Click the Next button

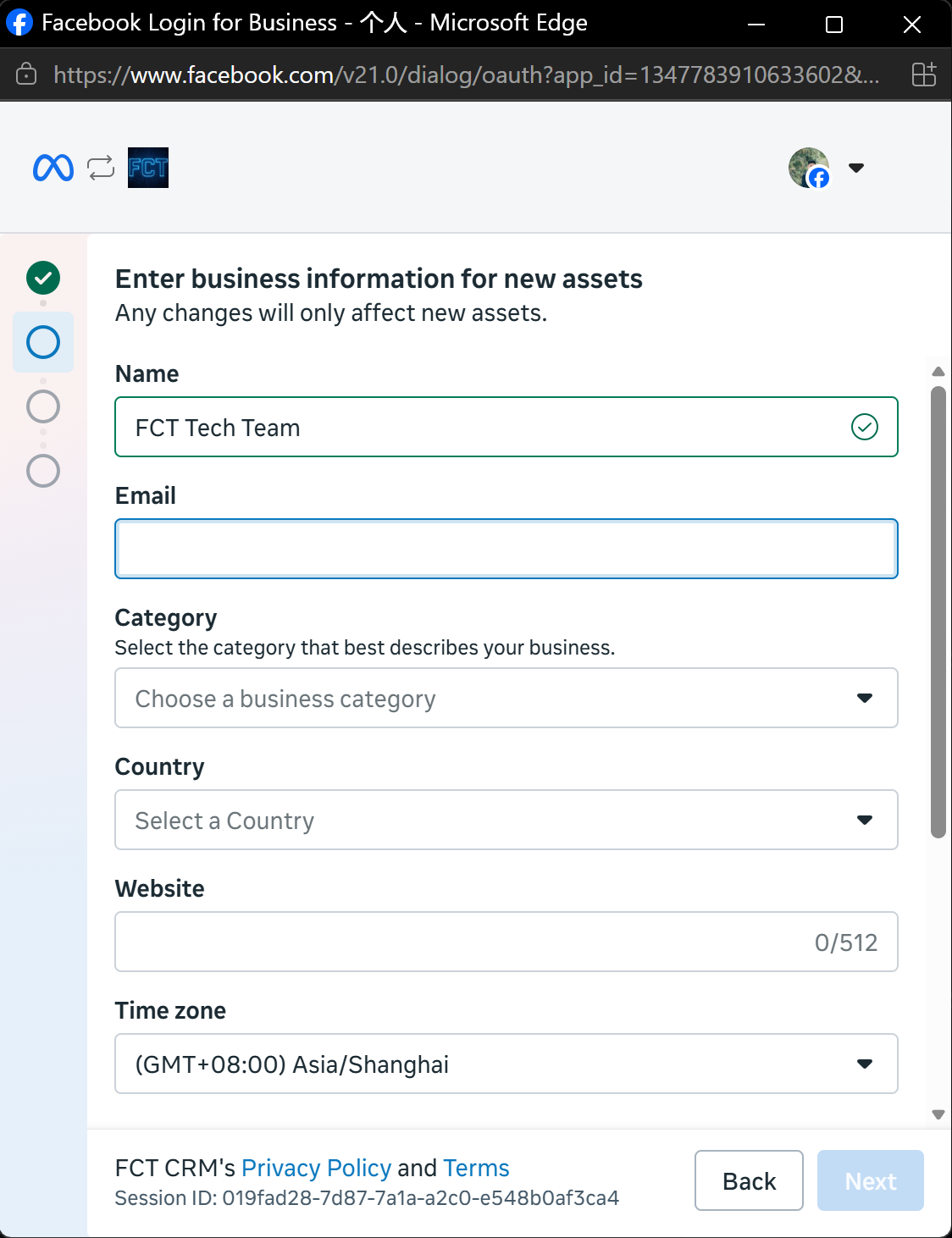pyautogui.click(x=871, y=1180)
